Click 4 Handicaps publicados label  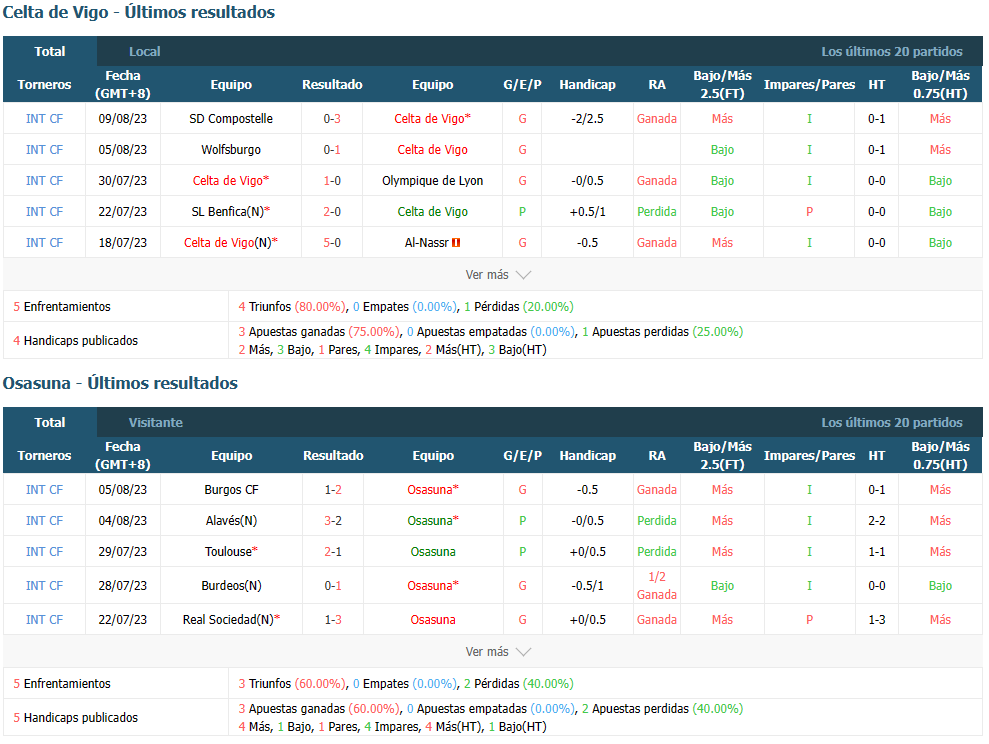coord(75,340)
